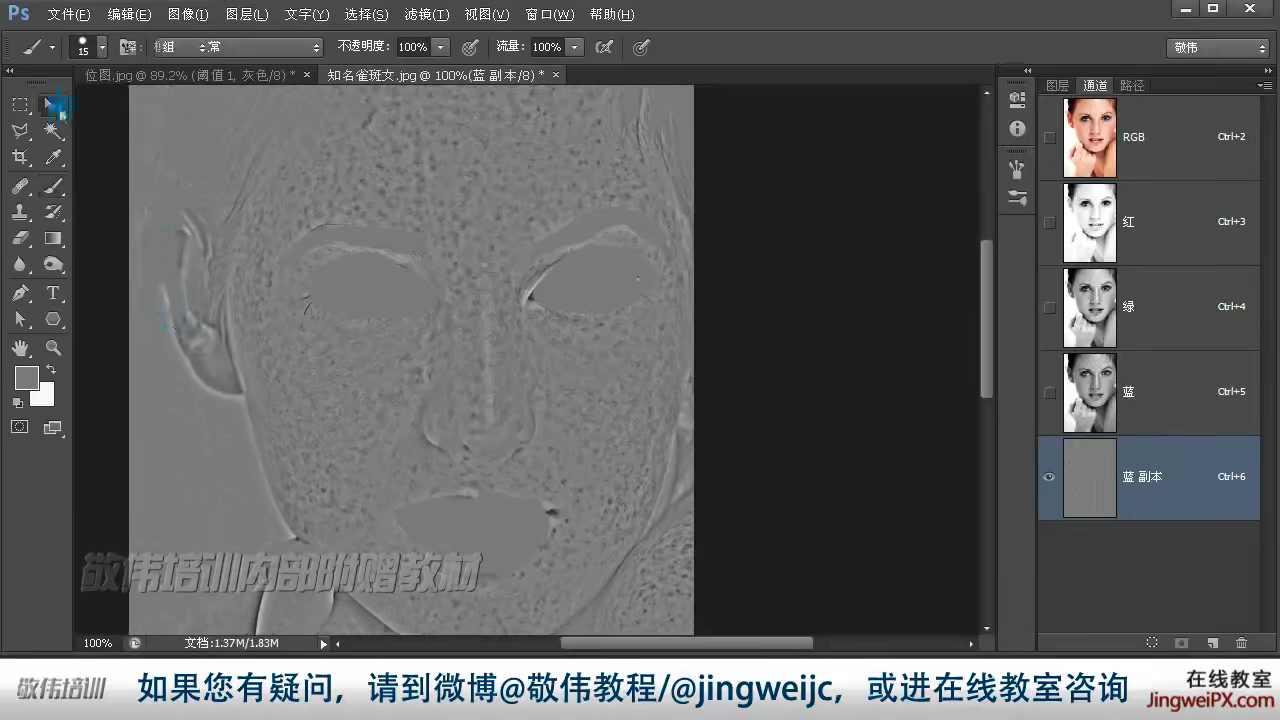
Task: Swap foreground and background colors
Action: click(50, 370)
